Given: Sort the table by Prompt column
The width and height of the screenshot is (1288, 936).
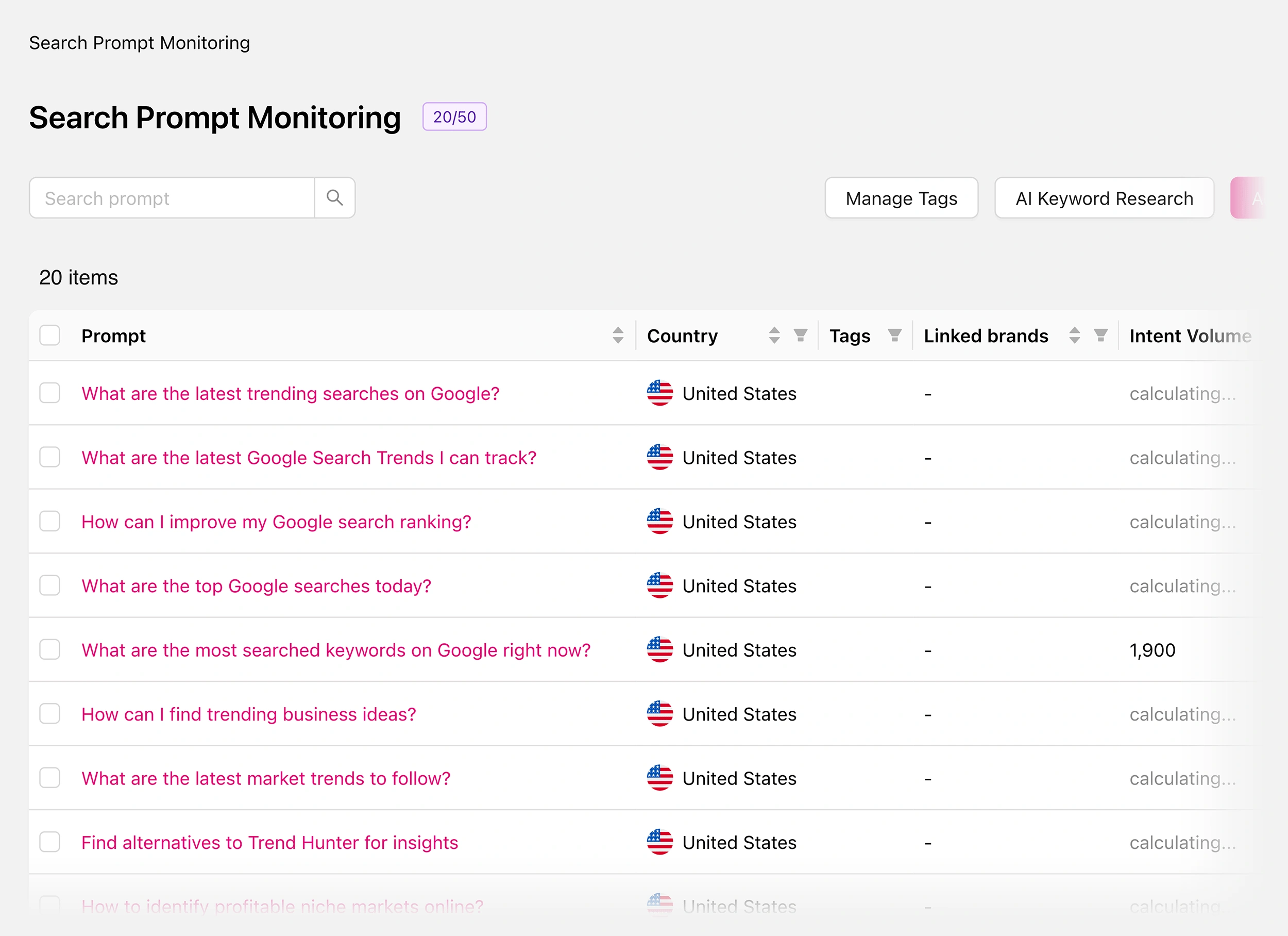Looking at the screenshot, I should tap(618, 336).
